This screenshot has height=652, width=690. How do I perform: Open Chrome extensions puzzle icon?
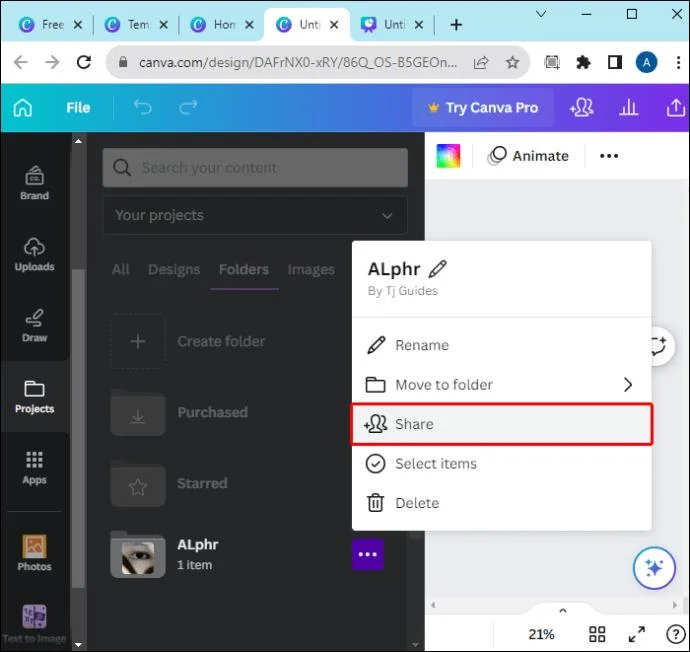tap(583, 62)
